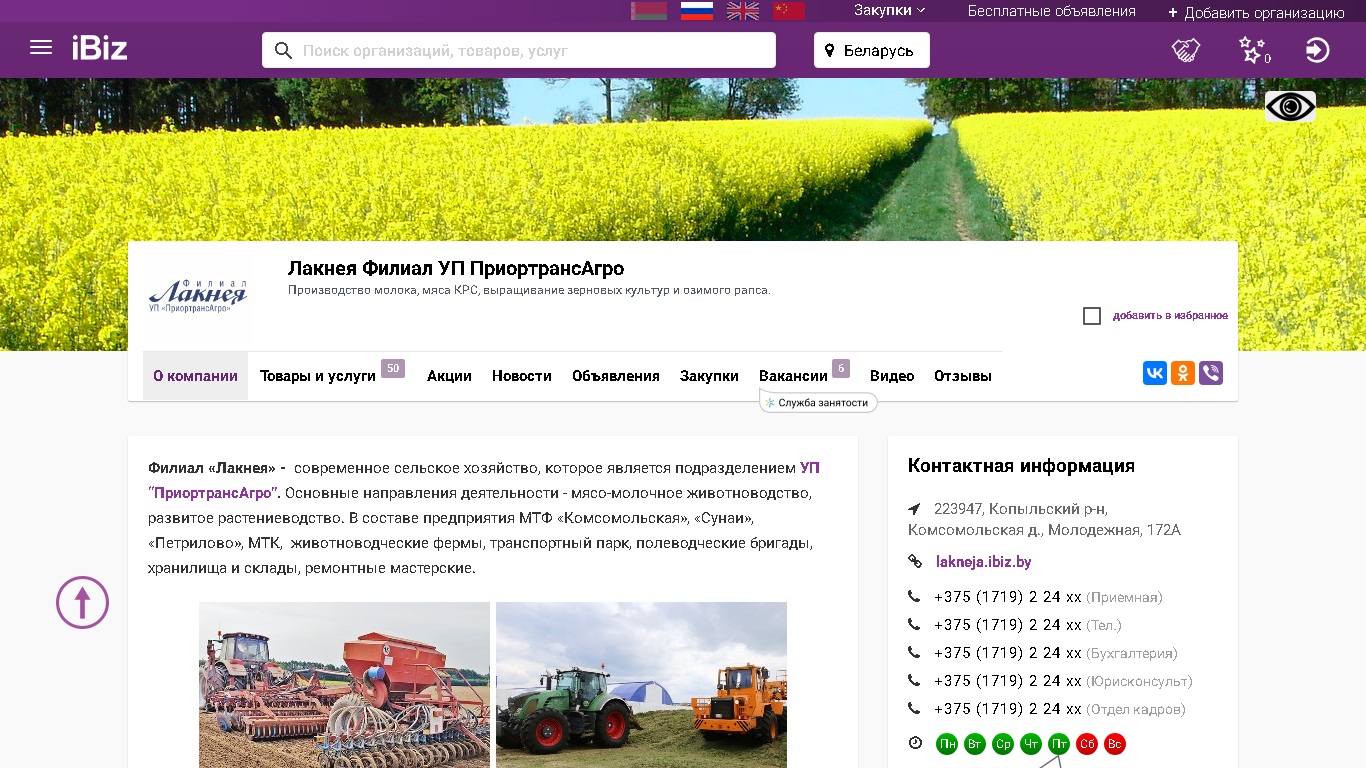Click Добавить организацию link
Screen dimensions: 1366x768
pyautogui.click(x=1256, y=13)
